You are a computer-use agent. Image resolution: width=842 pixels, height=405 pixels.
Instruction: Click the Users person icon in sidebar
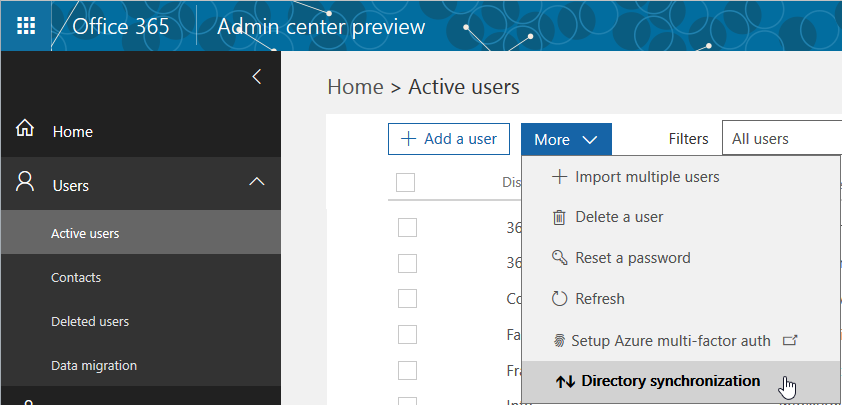[x=25, y=182]
